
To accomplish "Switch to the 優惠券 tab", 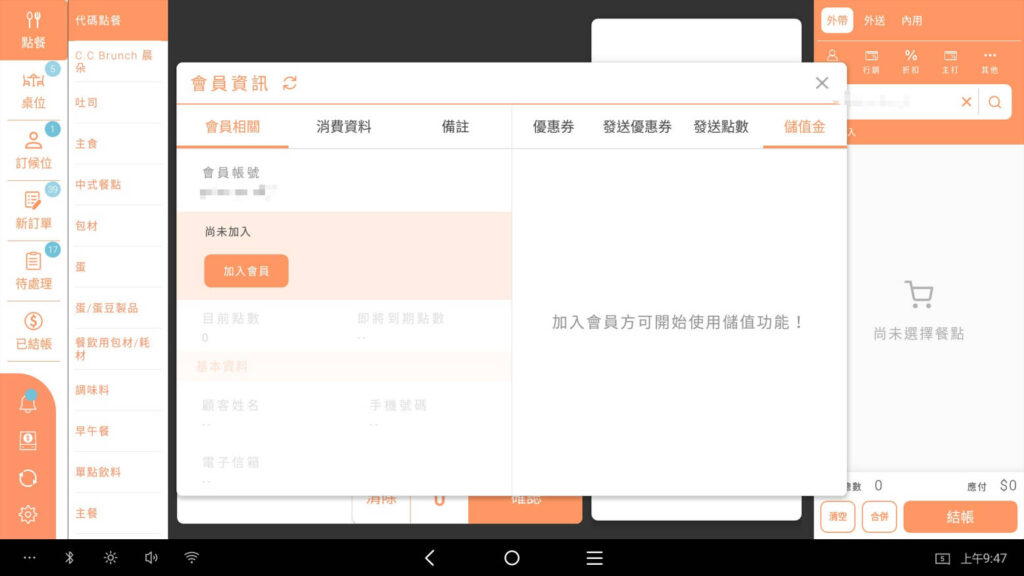I will pos(553,127).
